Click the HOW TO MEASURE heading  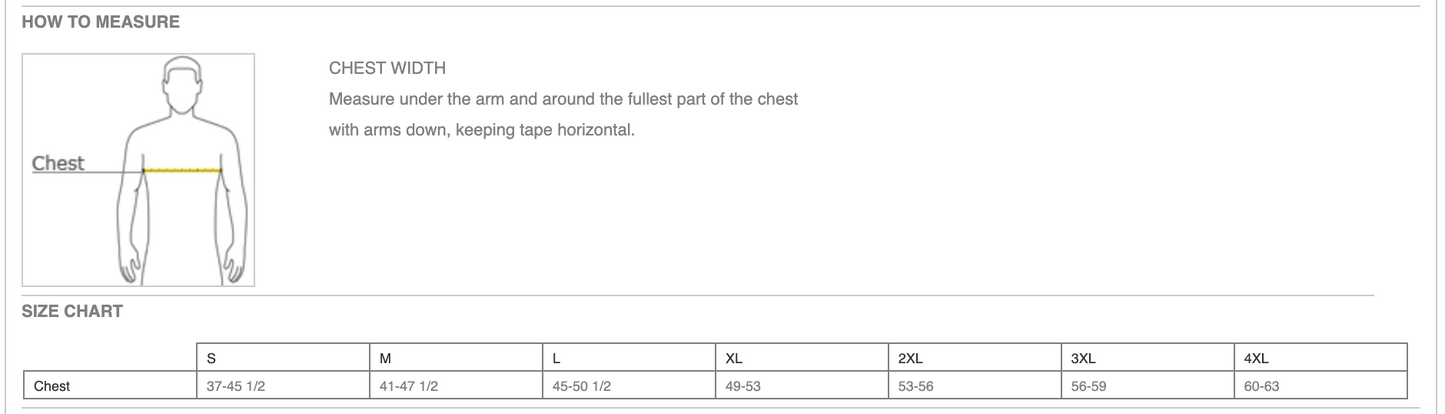pos(100,22)
